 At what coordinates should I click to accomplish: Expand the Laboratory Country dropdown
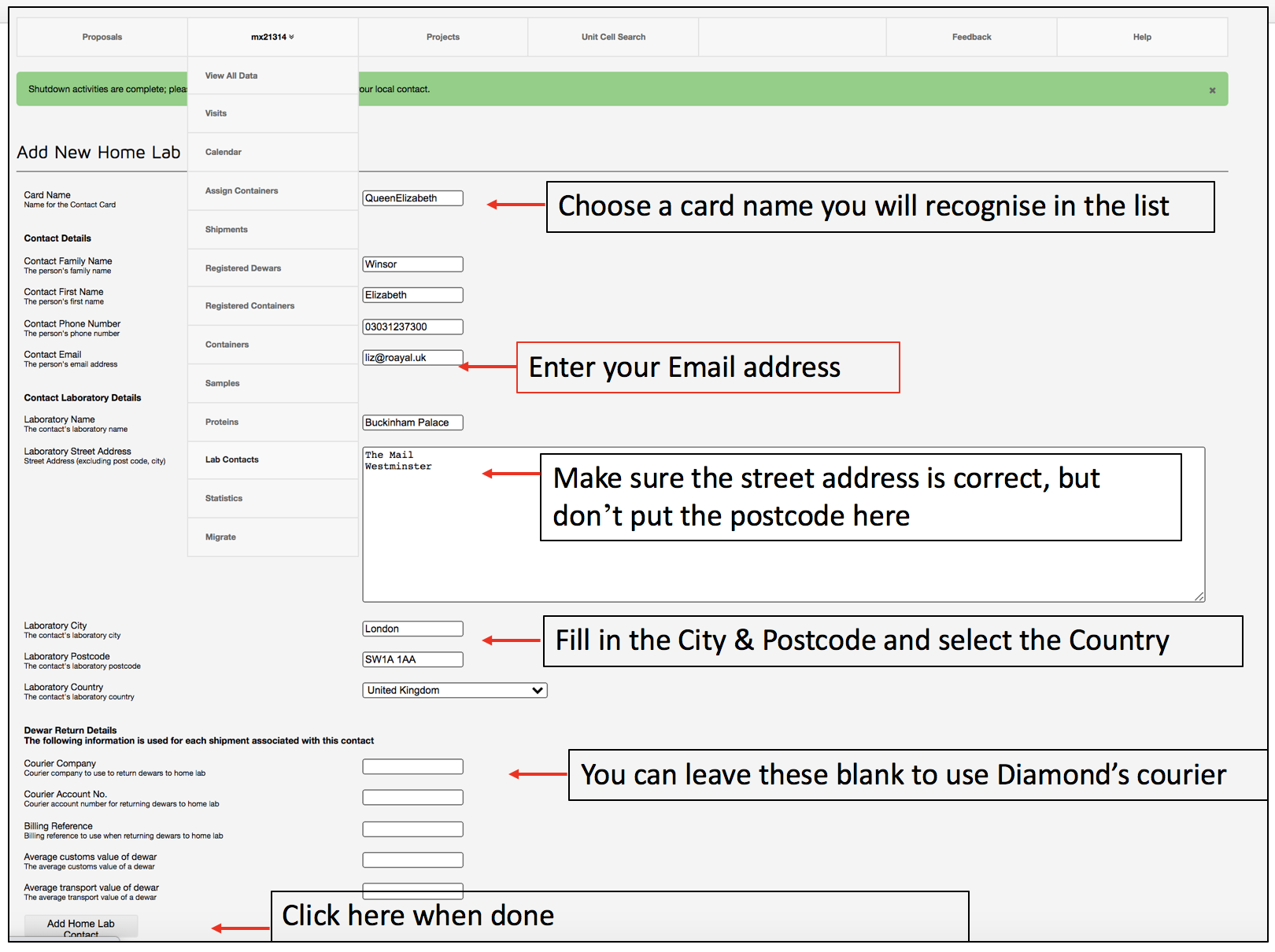pyautogui.click(x=453, y=690)
